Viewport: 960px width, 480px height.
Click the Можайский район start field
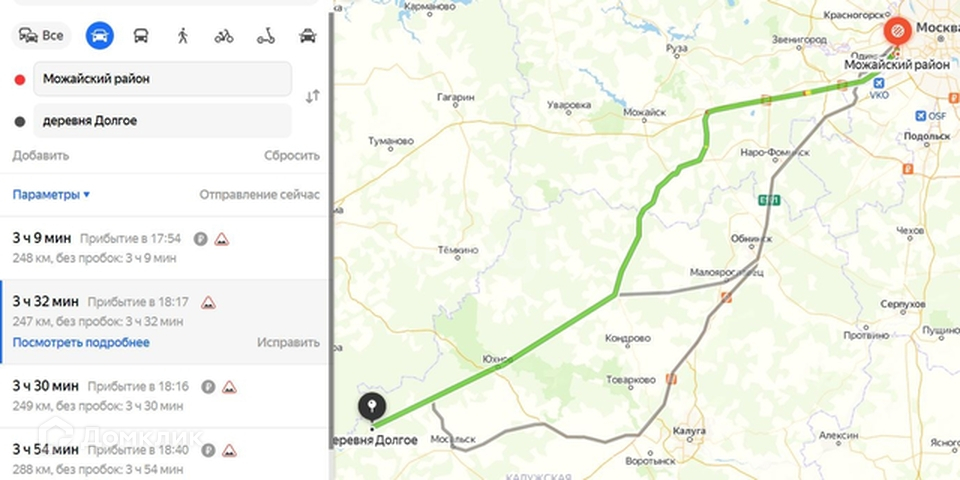(x=162, y=79)
